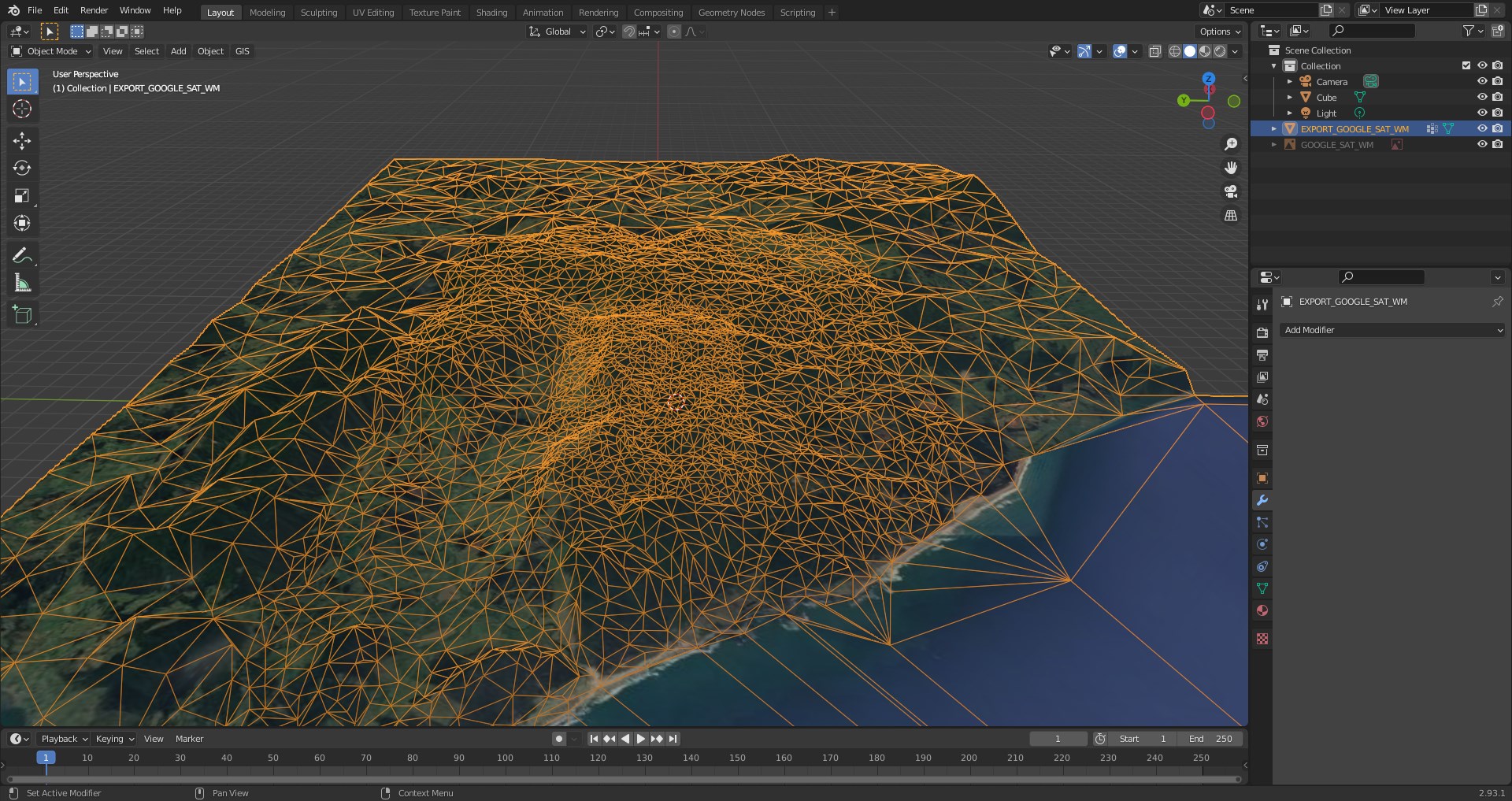Screen dimensions: 1512x801
Task: Select the Move tool in toolbar
Action: point(22,141)
